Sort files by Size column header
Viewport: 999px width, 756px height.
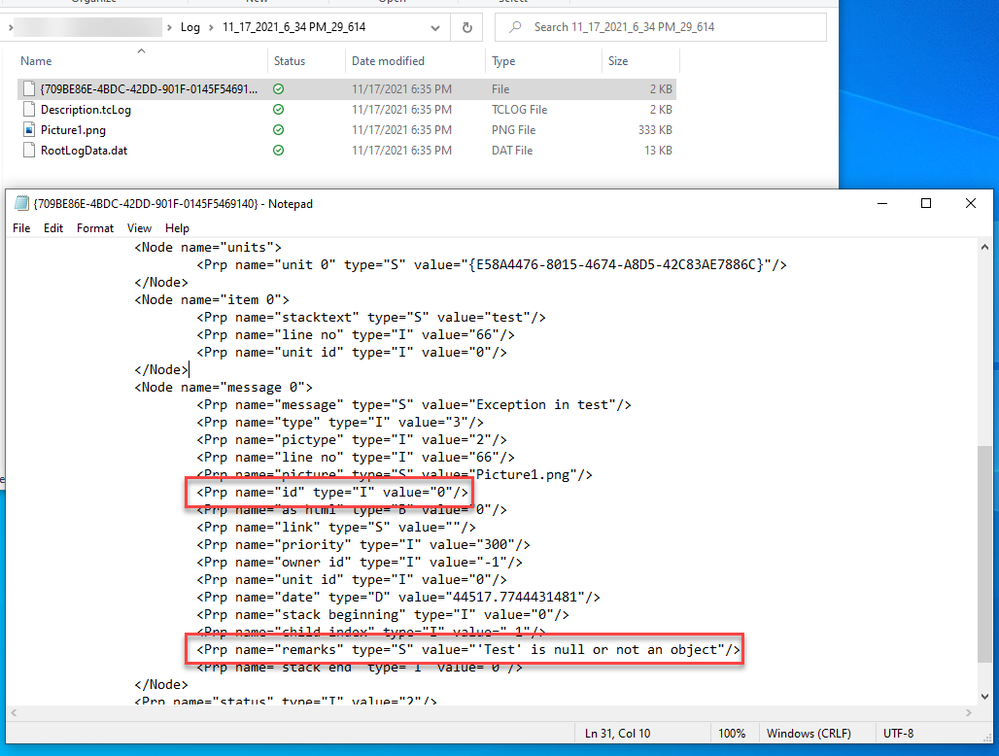coord(618,61)
